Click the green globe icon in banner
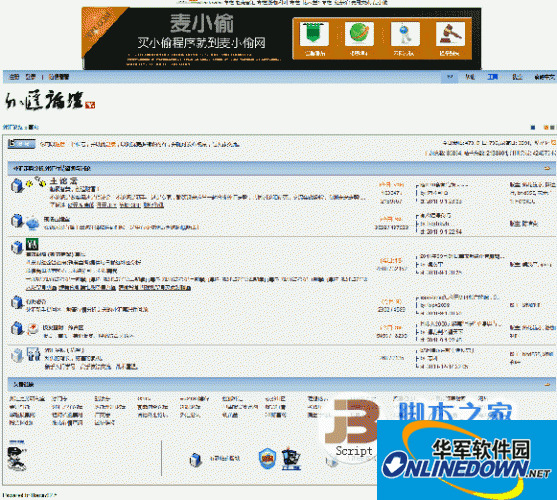This screenshot has height=500, width=557. tap(359, 34)
